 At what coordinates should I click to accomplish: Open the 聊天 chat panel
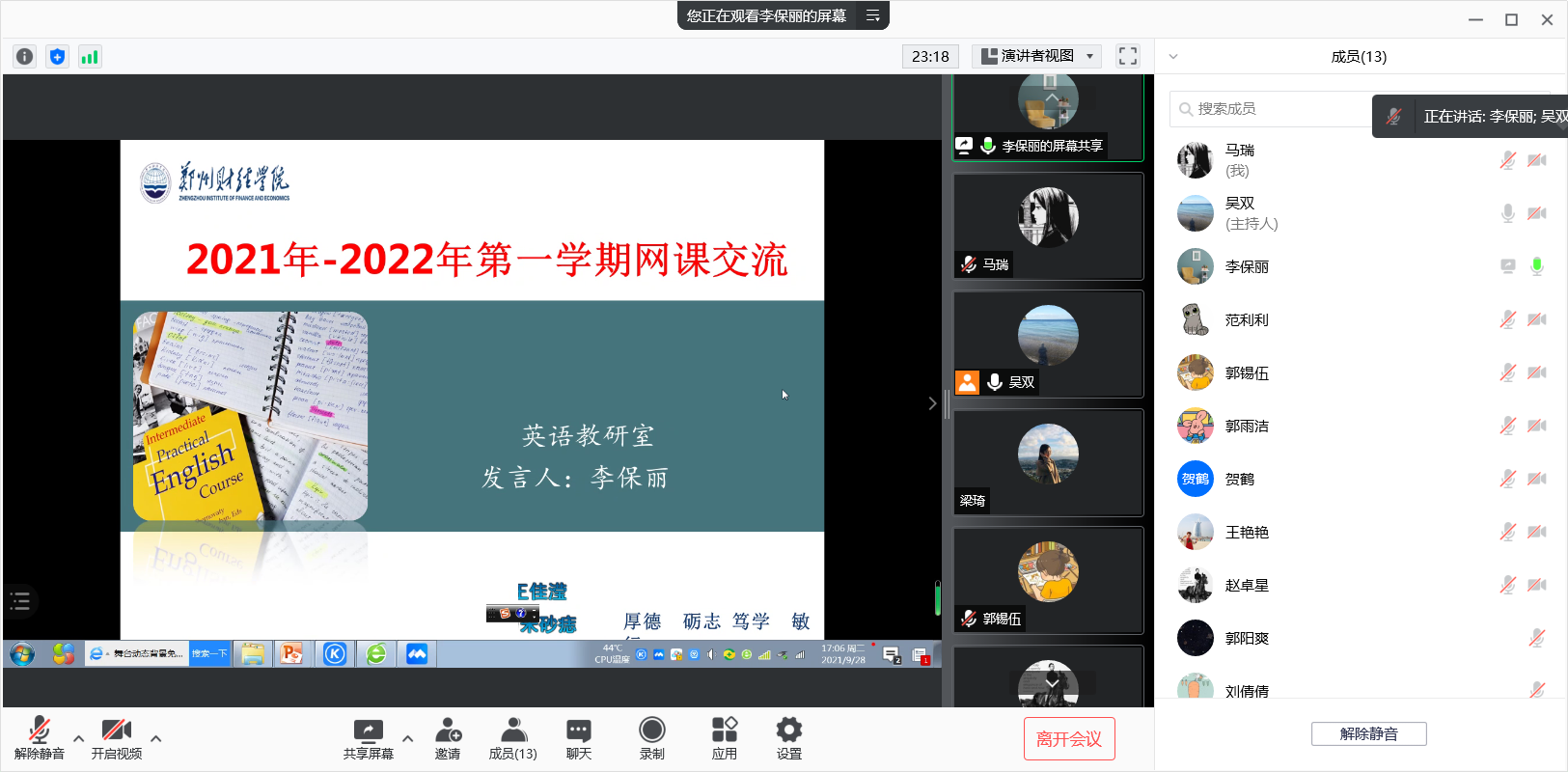[x=578, y=738]
